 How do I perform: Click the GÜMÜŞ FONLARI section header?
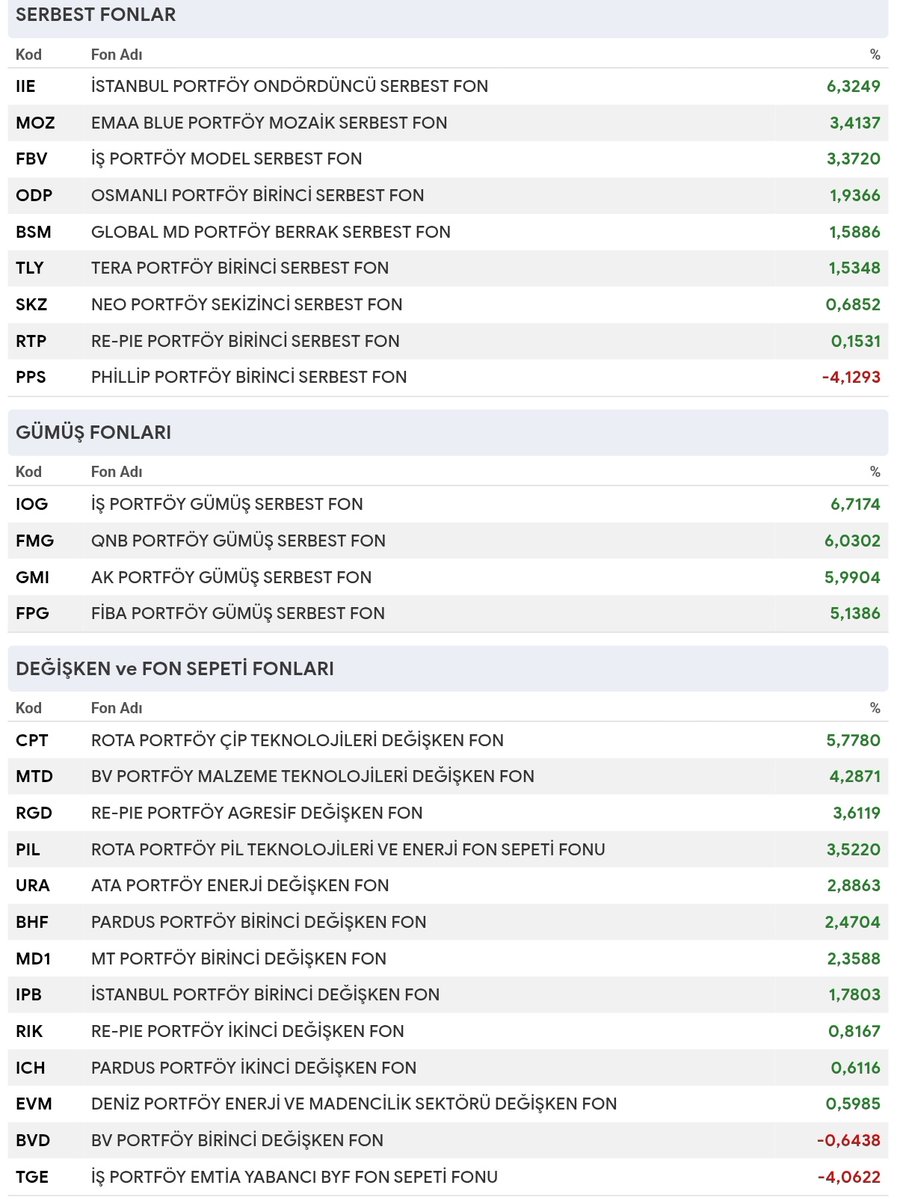click(x=93, y=432)
